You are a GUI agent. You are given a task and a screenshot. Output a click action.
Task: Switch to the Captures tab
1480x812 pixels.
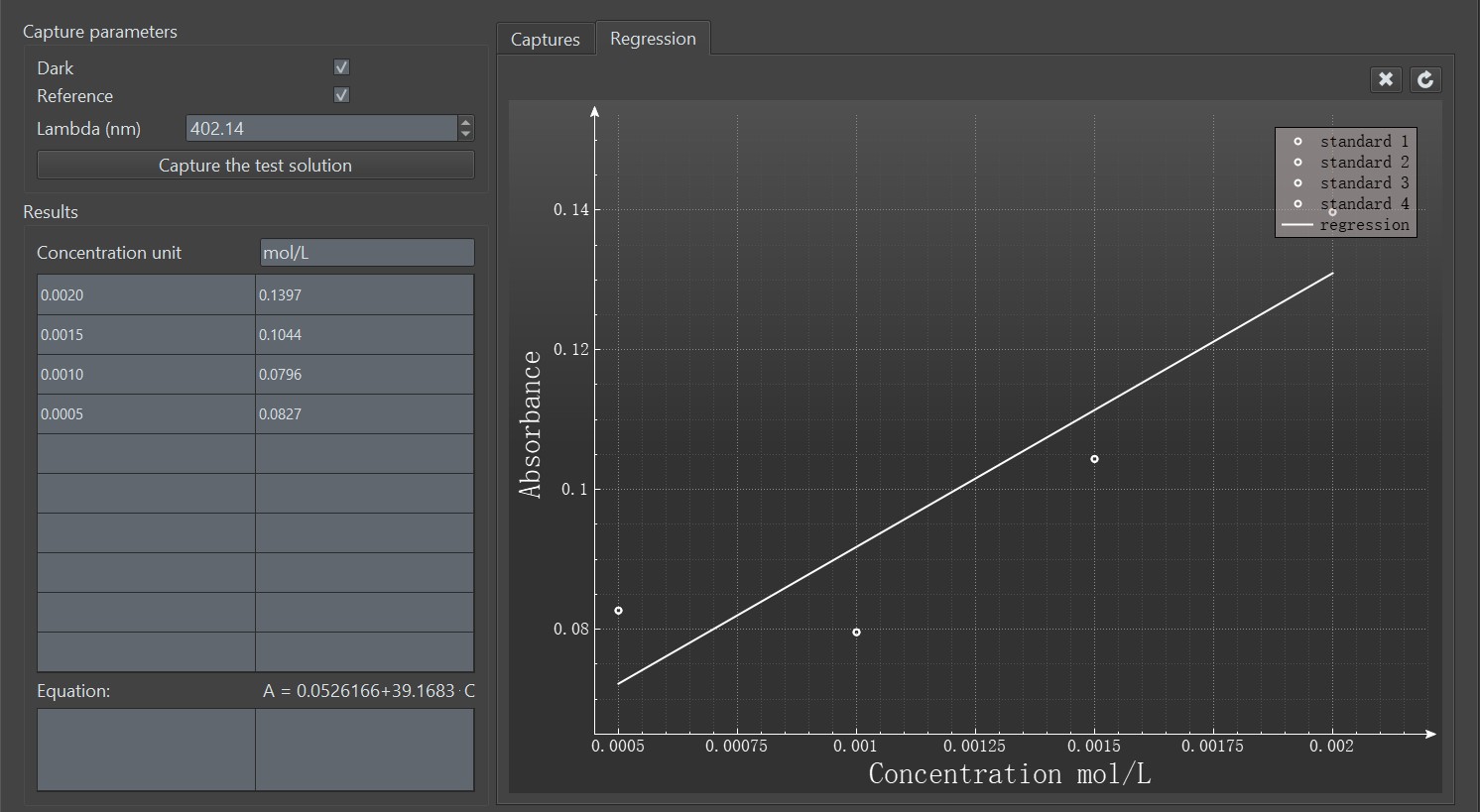click(545, 40)
